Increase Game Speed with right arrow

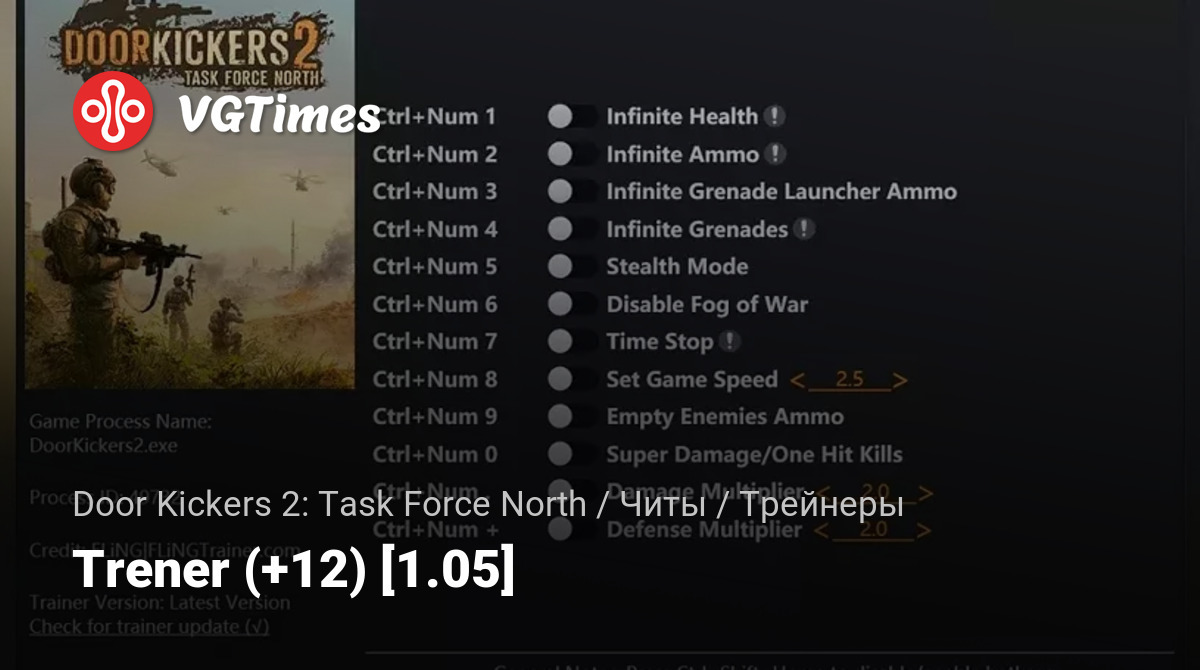(900, 380)
